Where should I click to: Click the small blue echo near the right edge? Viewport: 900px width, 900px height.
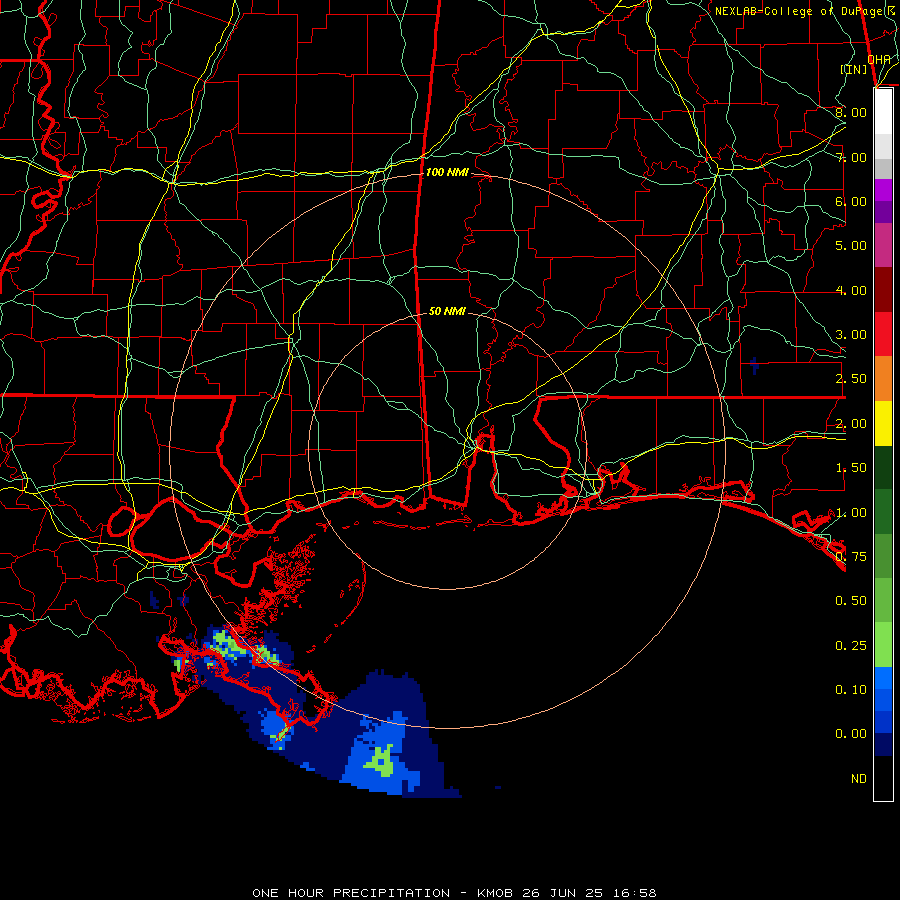coord(754,366)
